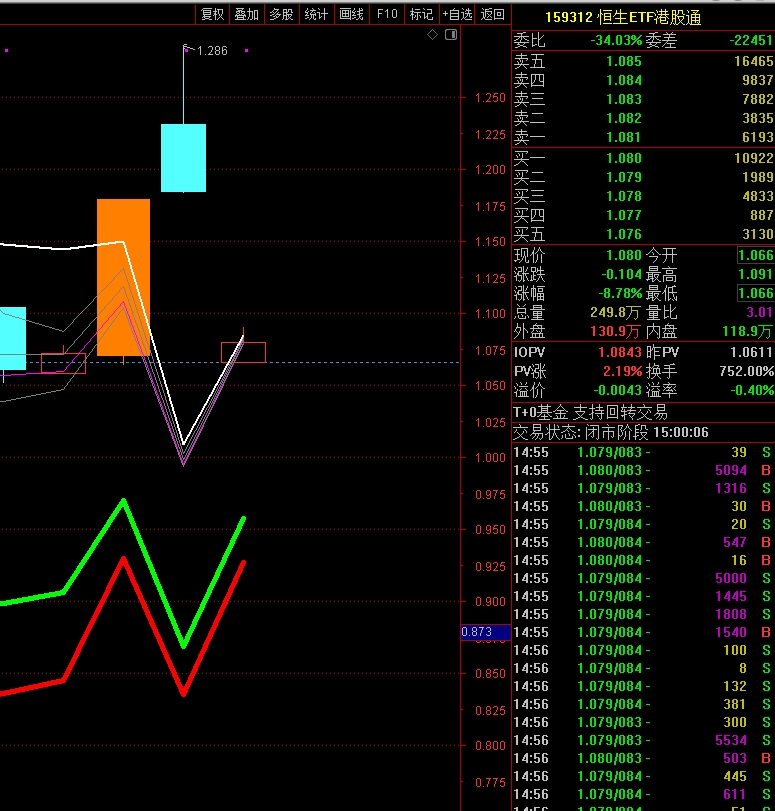Add stock via +自选 button
Image resolution: width=775 pixels, height=811 pixels.
(x=457, y=14)
